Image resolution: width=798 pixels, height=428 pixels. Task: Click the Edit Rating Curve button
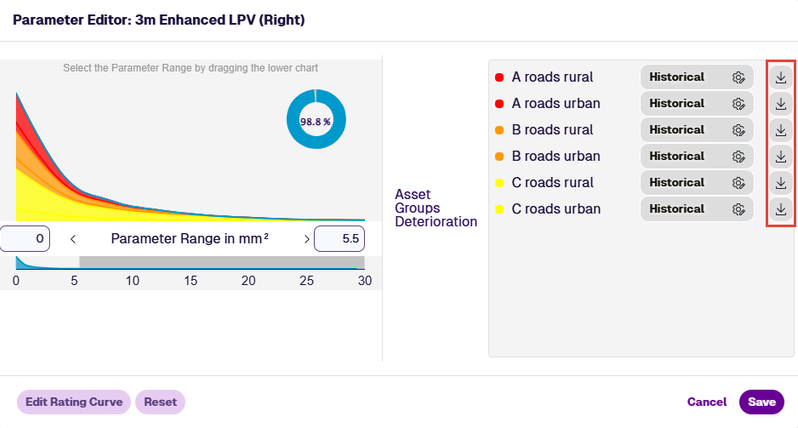(x=74, y=402)
